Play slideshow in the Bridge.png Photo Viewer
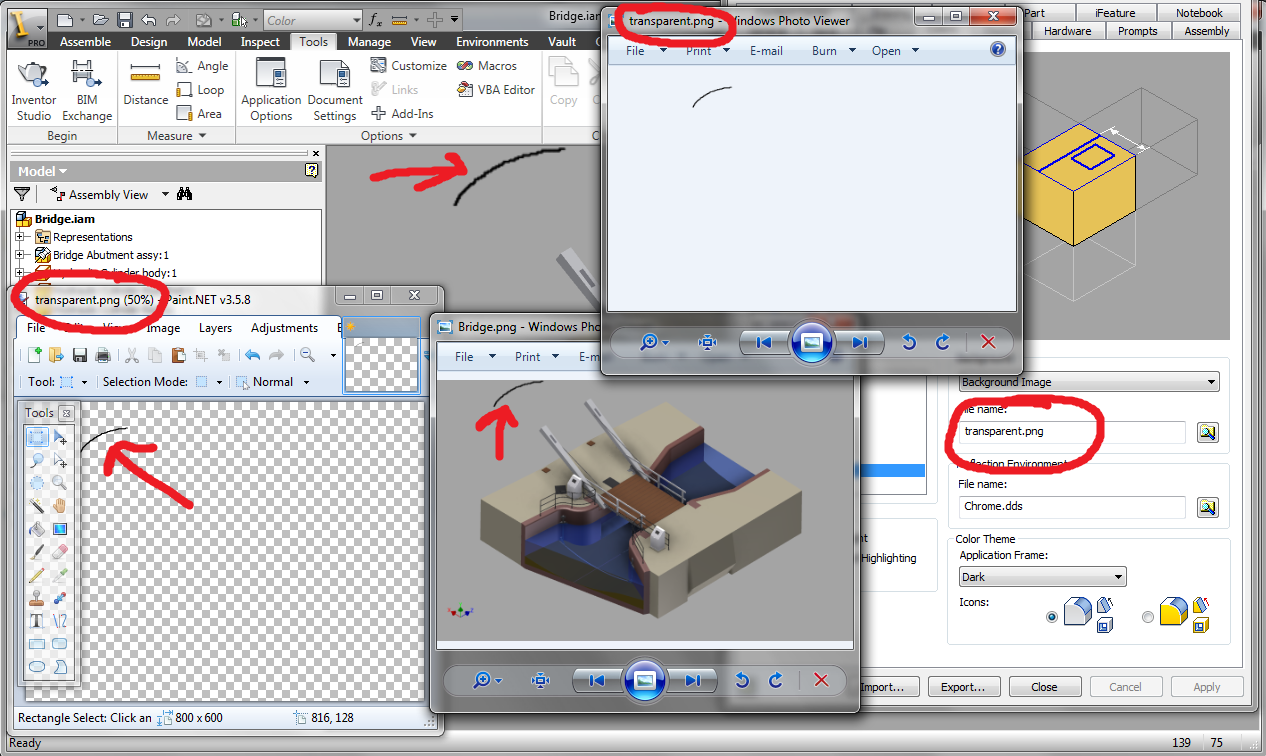Screen dimensions: 1266x756 tap(645, 680)
